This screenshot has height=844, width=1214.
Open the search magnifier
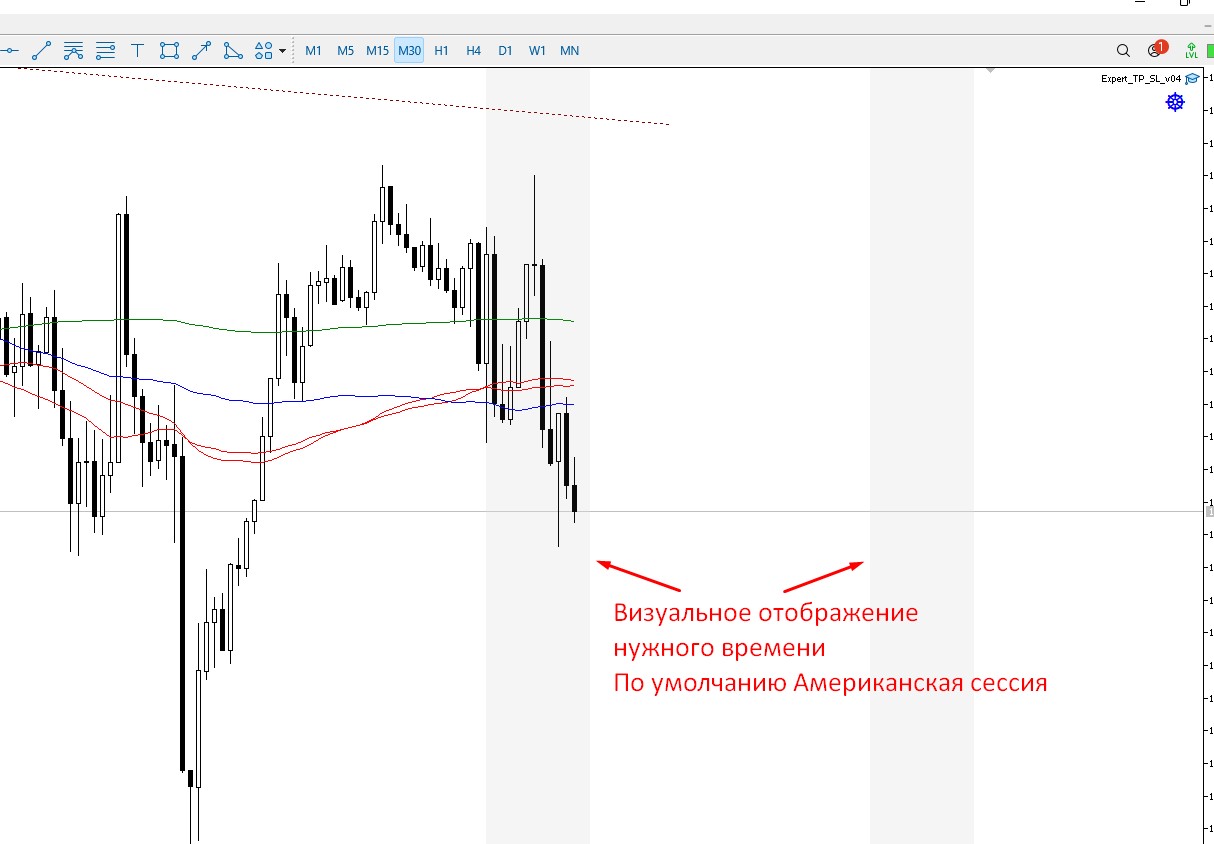tap(1123, 50)
